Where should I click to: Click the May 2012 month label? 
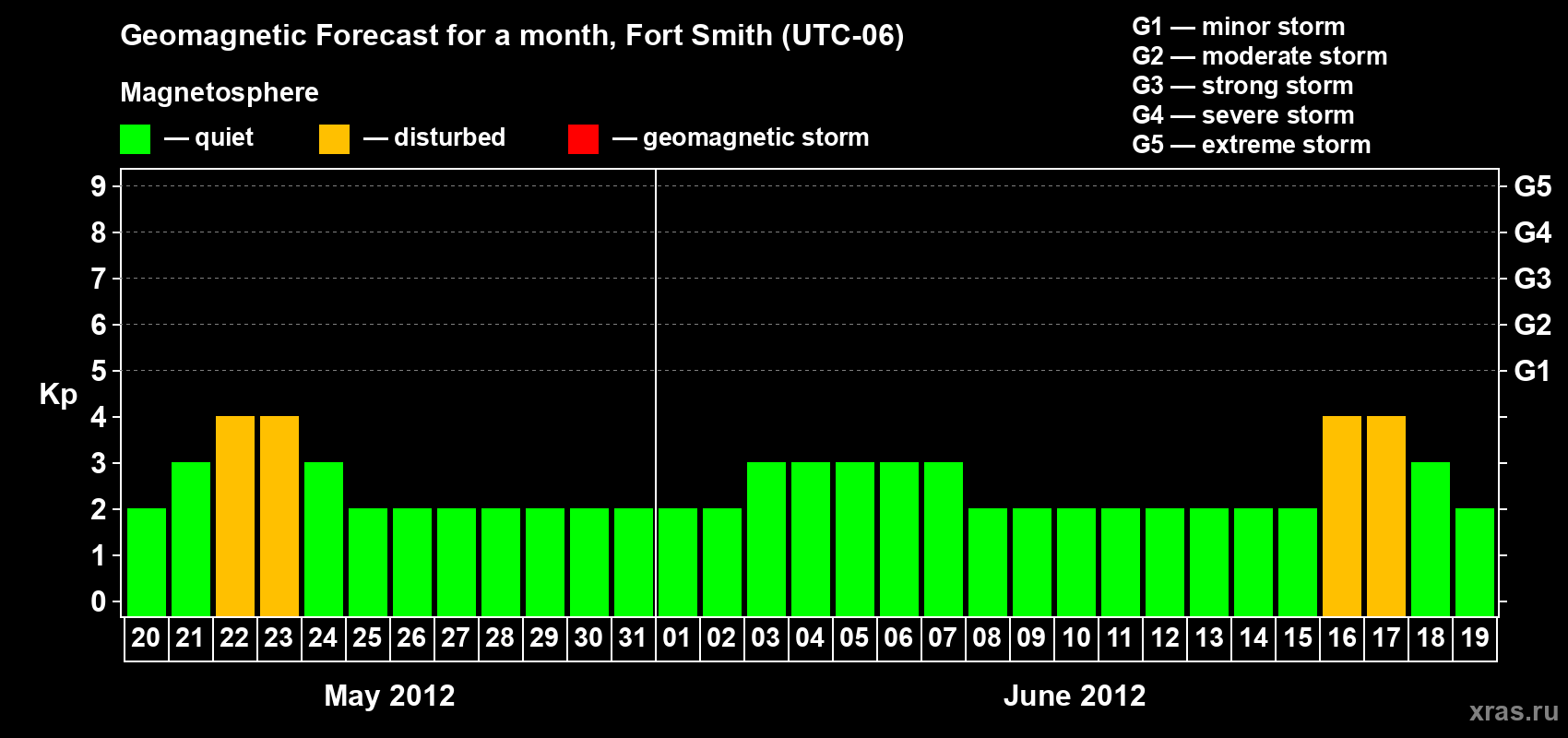(389, 696)
